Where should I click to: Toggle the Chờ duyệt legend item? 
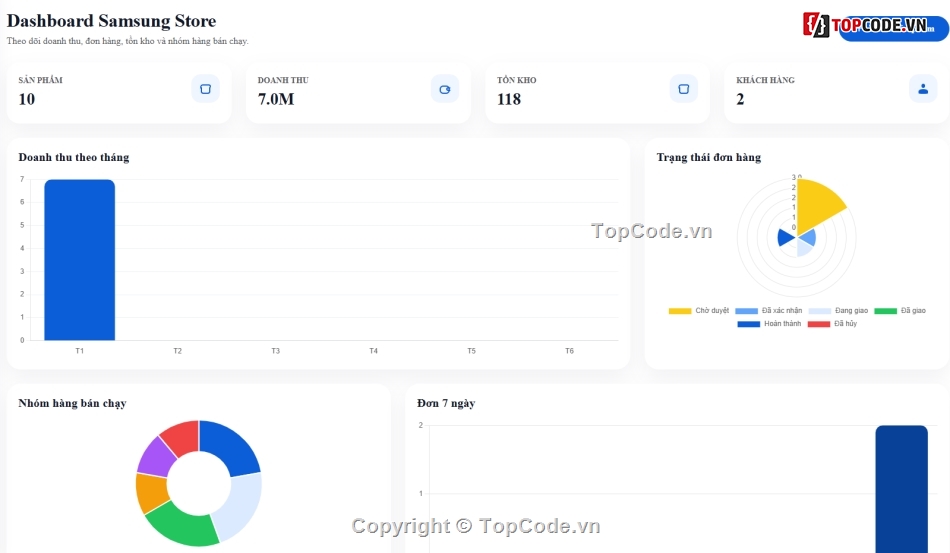pos(699,311)
